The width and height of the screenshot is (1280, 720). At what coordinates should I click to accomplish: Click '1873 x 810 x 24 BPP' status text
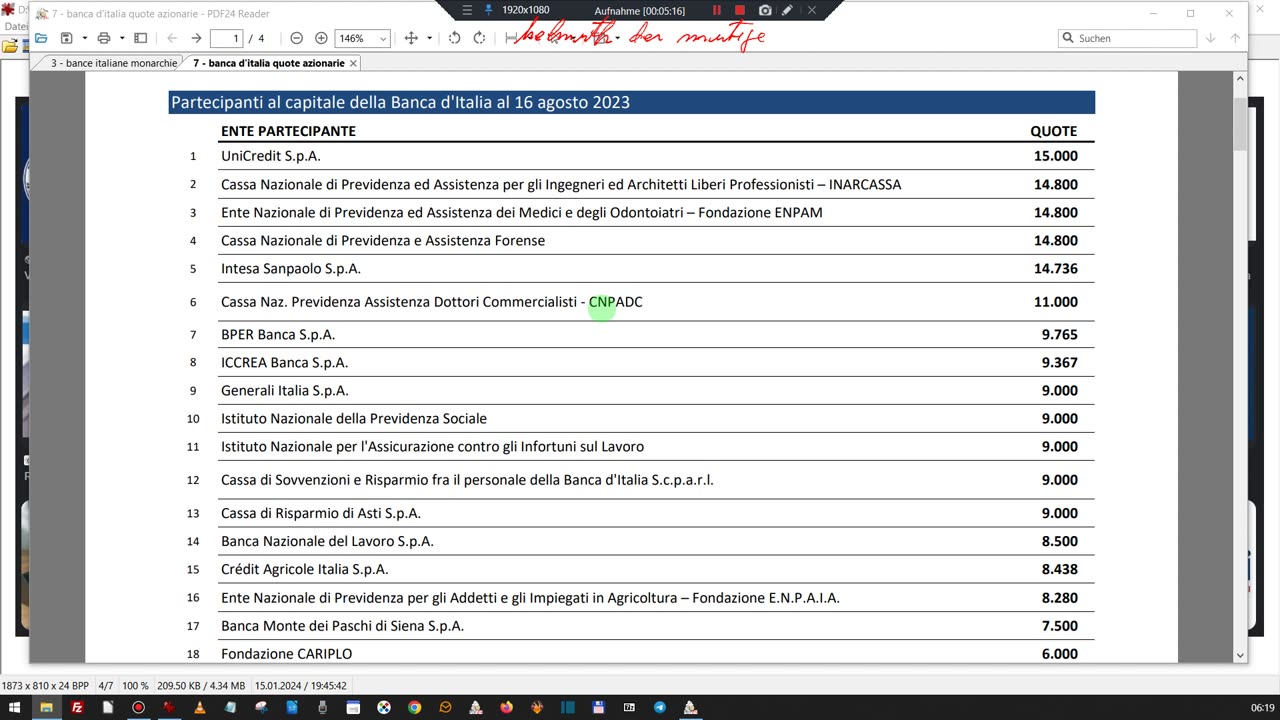point(45,686)
